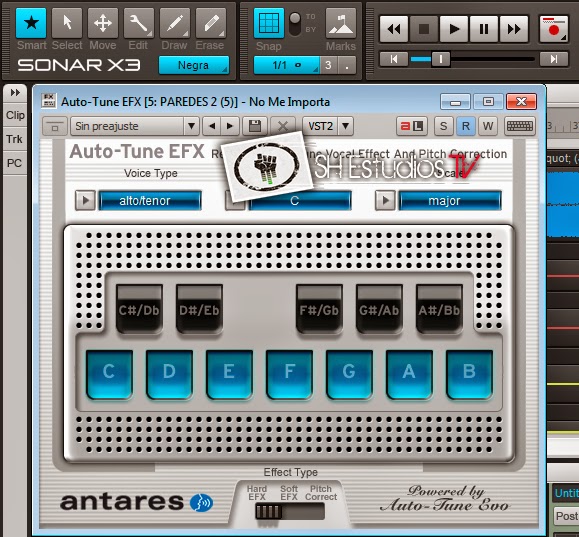
Task: Click the Scale selector arrow
Action: point(385,201)
